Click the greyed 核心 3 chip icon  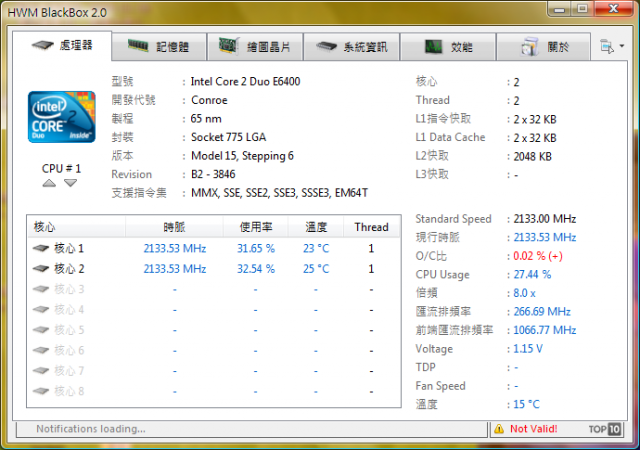(41, 289)
